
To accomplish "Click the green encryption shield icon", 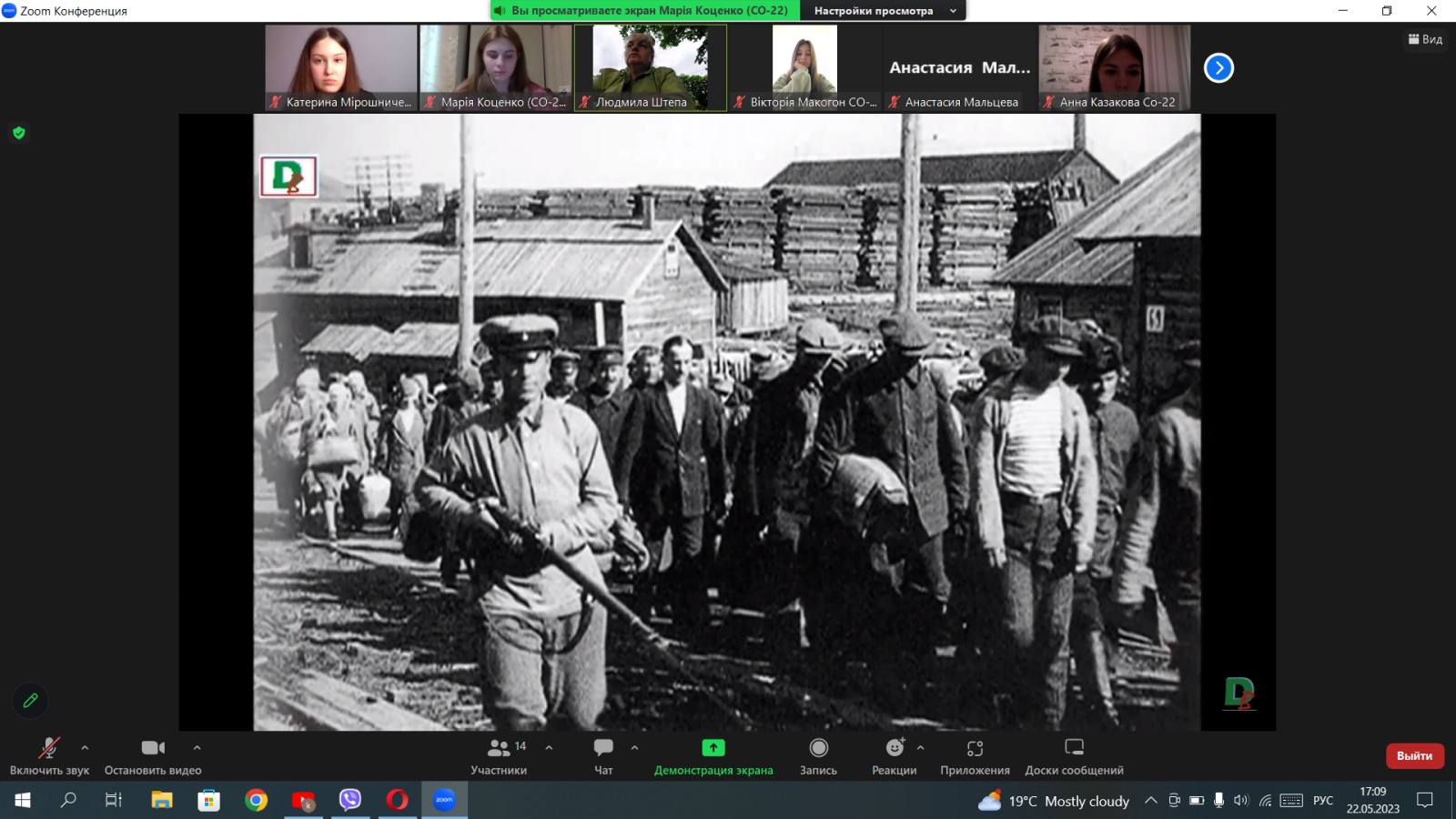I will [x=19, y=133].
